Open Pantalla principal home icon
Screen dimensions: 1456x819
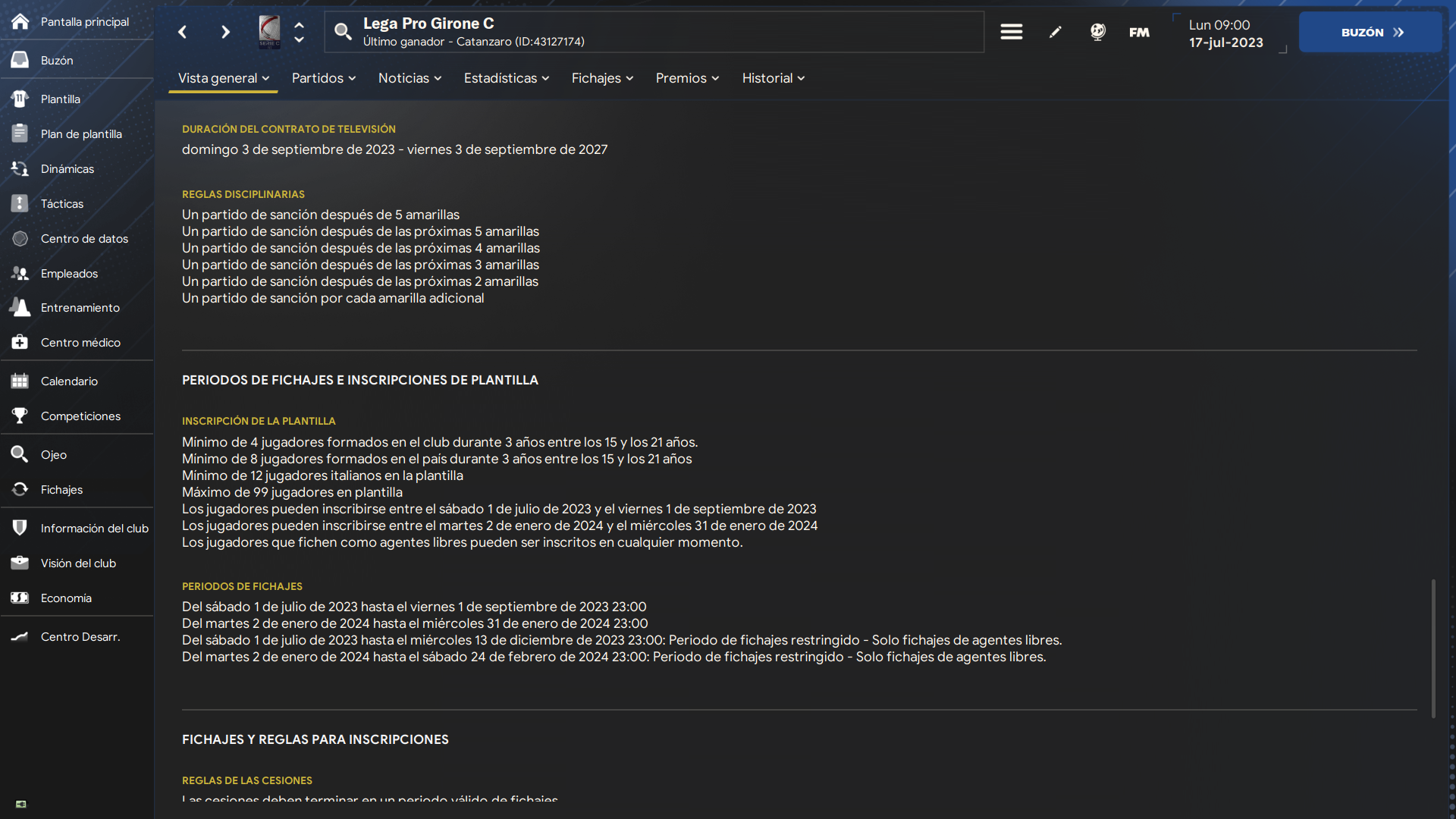click(20, 21)
